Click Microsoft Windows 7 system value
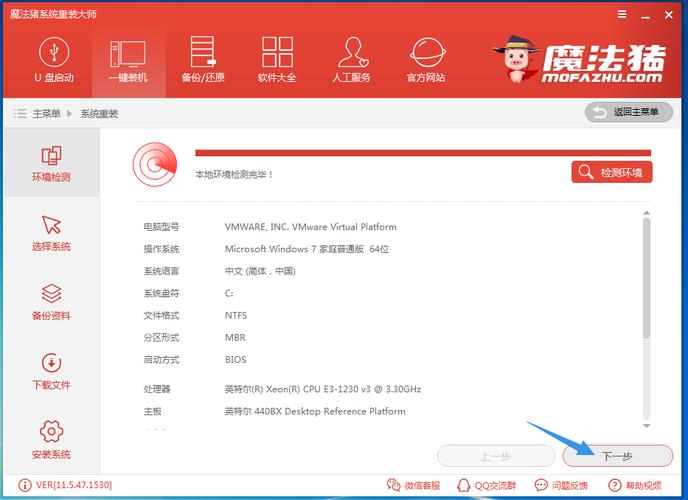 tap(307, 249)
